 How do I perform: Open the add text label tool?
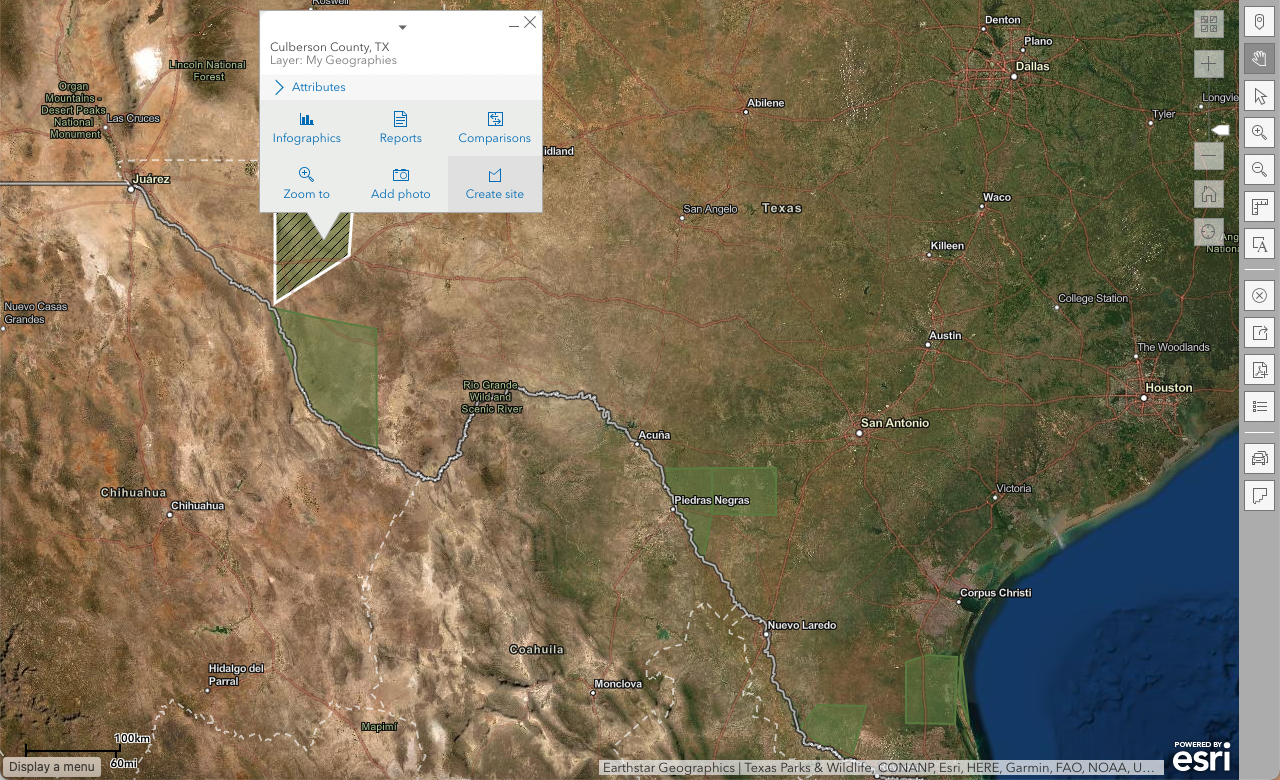pyautogui.click(x=1259, y=245)
